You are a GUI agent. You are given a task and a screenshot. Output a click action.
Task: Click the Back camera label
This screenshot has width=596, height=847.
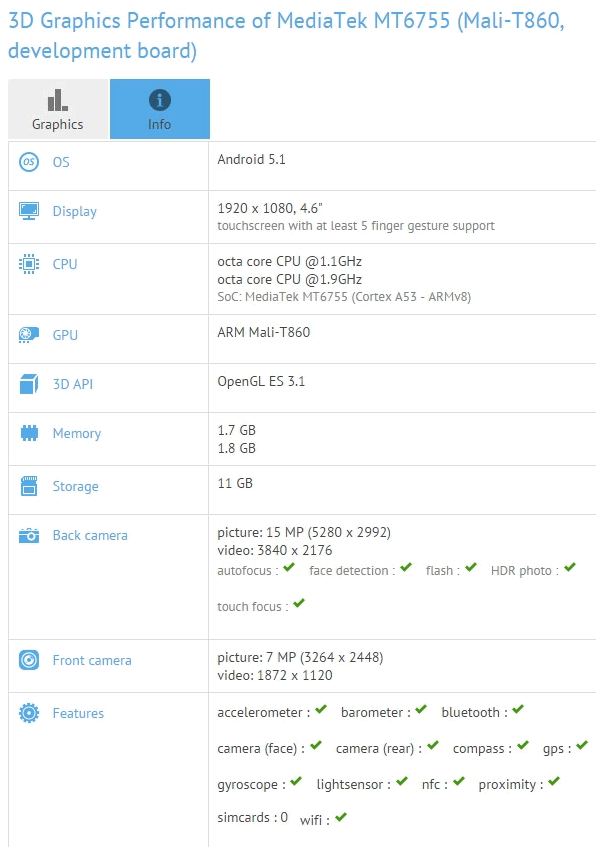click(x=90, y=535)
